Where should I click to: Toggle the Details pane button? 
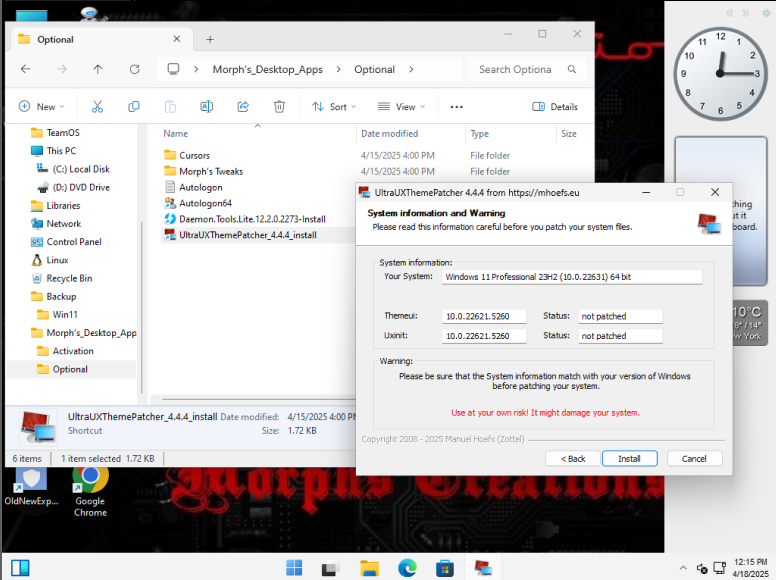[555, 106]
